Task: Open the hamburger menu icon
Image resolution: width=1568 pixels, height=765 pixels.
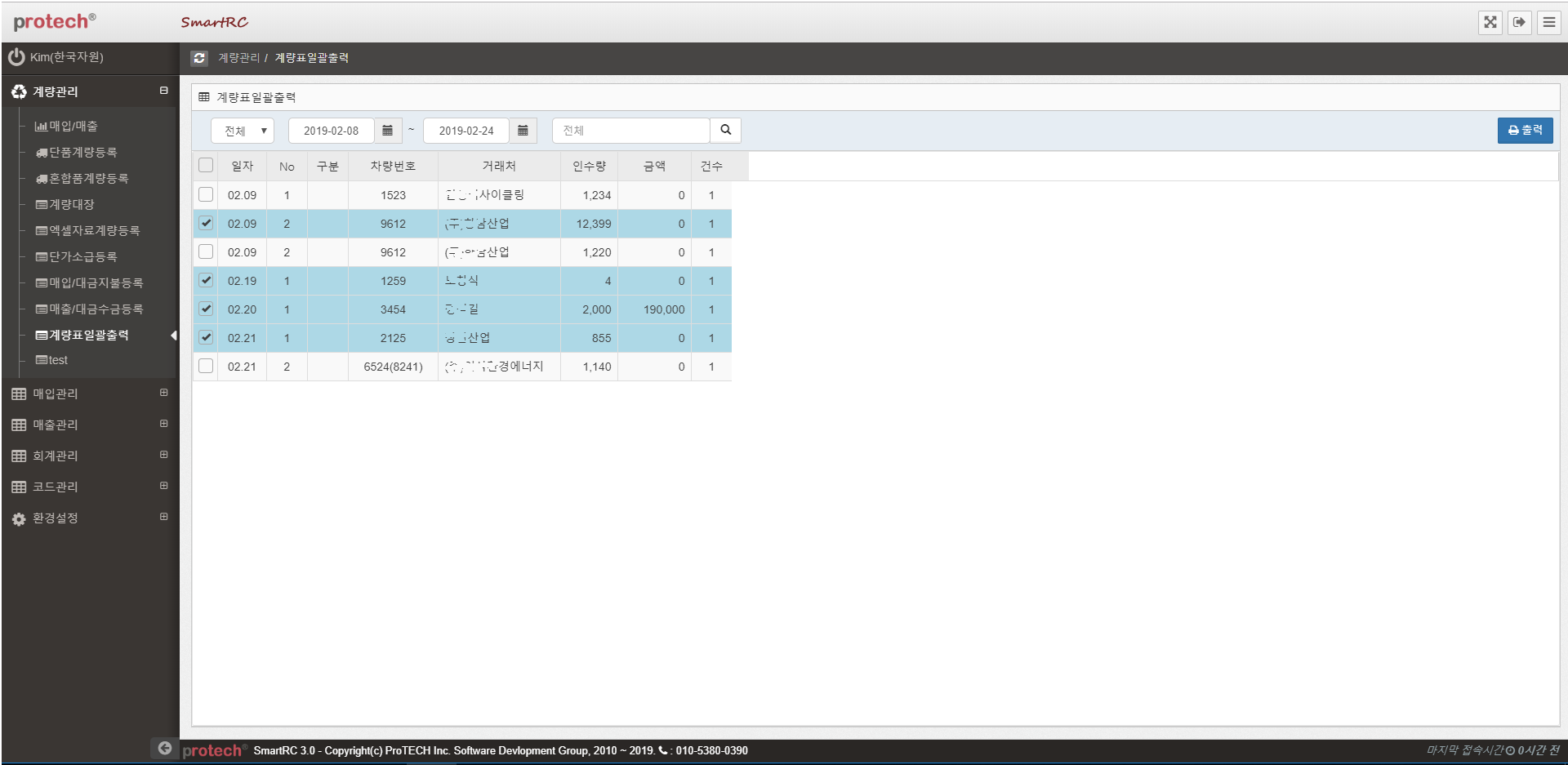Action: tap(1548, 22)
